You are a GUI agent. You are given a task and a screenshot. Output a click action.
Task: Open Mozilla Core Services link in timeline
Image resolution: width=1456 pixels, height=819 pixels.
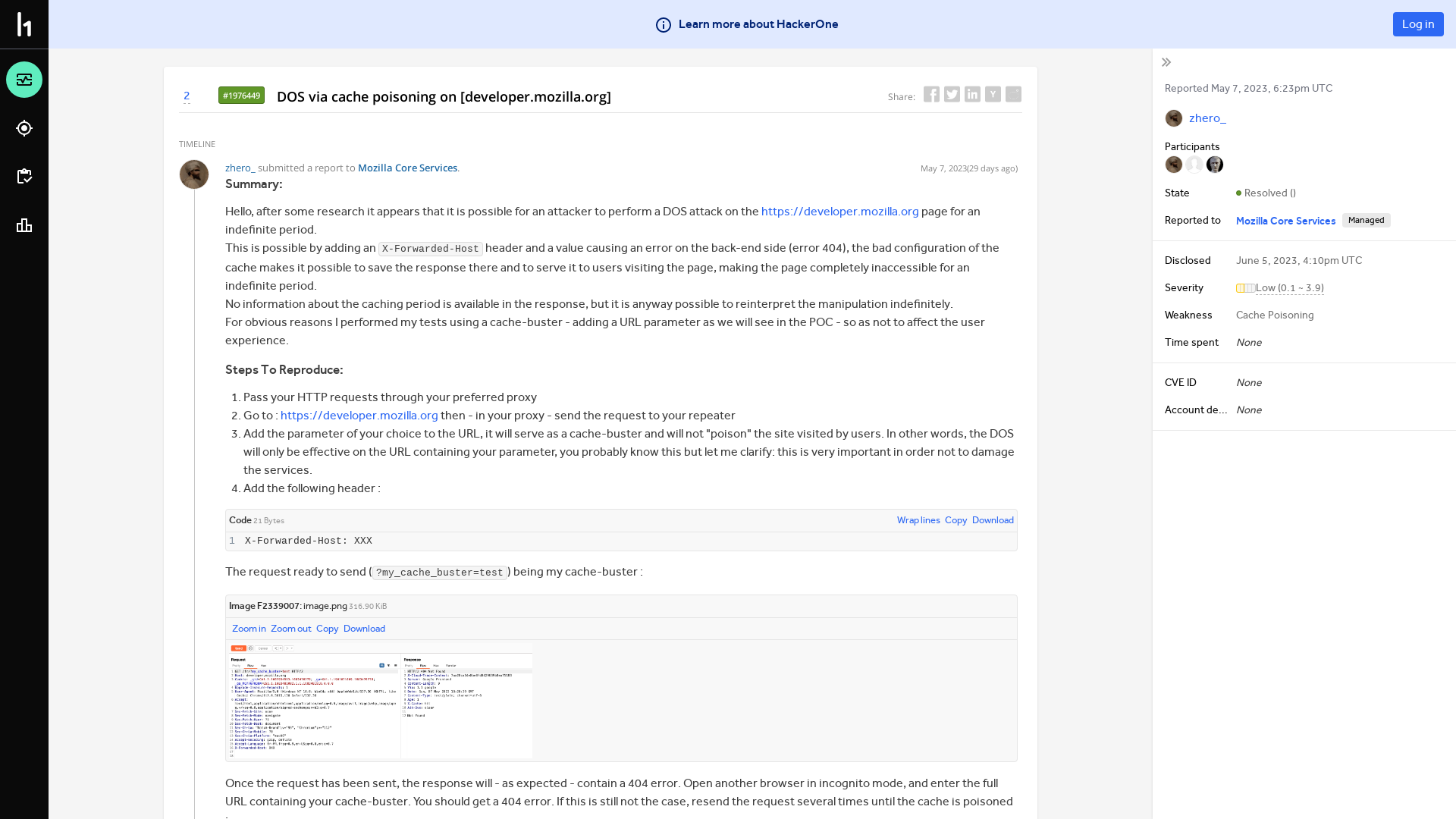click(x=407, y=168)
